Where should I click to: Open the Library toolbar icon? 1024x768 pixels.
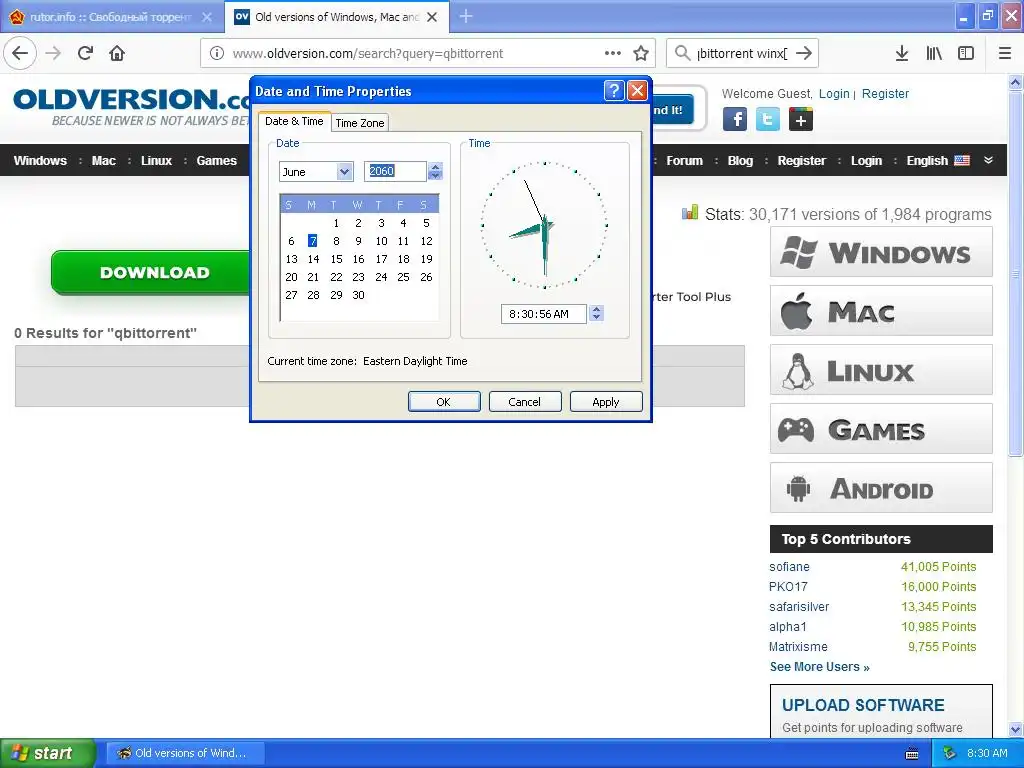(934, 53)
